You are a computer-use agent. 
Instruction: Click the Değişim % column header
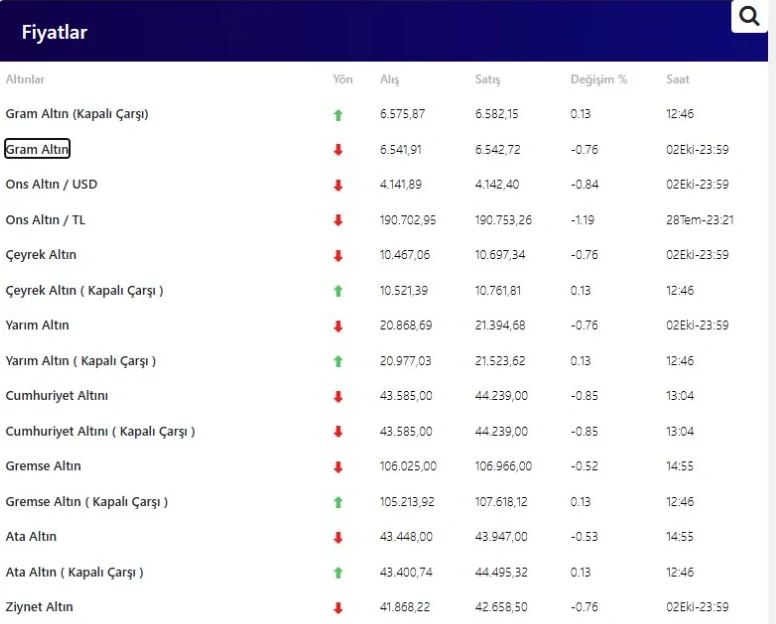pos(598,80)
